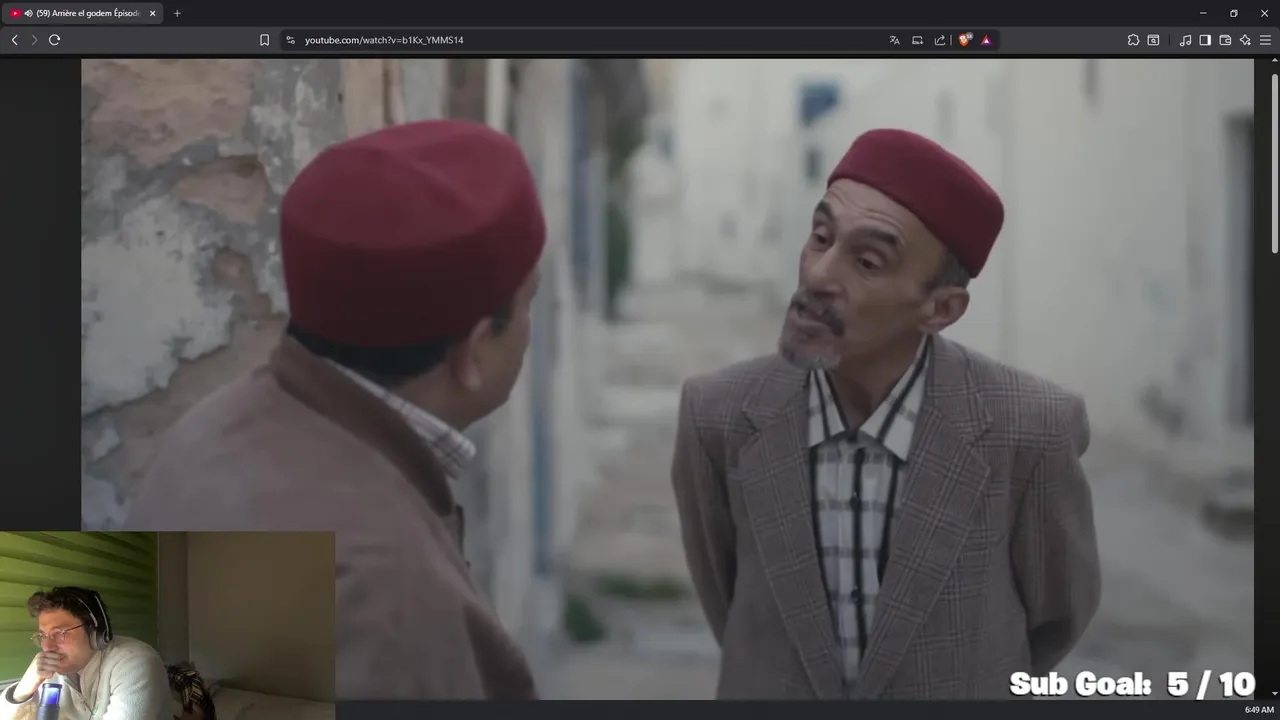The image size is (1280, 720).
Task: Open Brave Shields lion icon
Action: point(964,40)
